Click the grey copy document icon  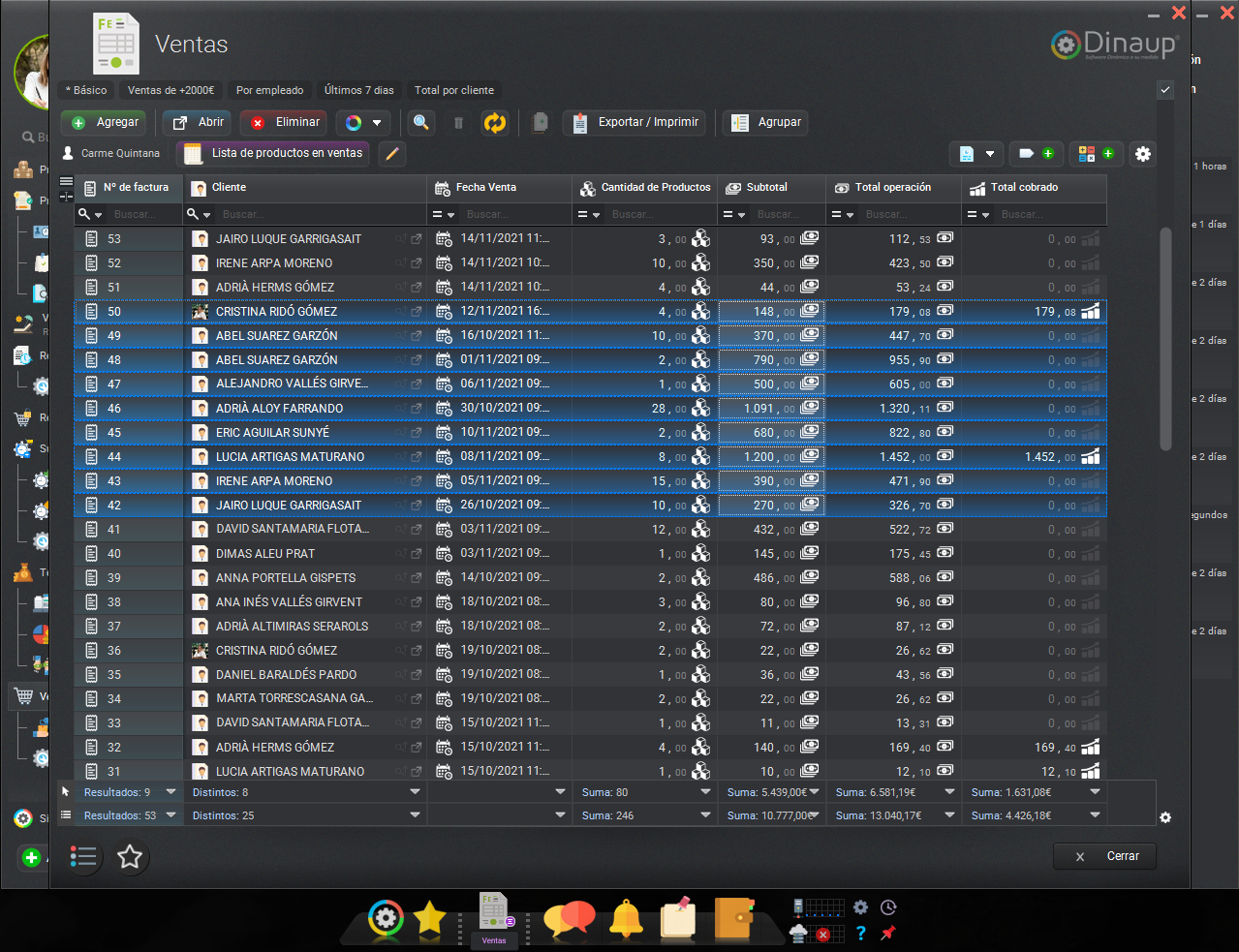541,122
